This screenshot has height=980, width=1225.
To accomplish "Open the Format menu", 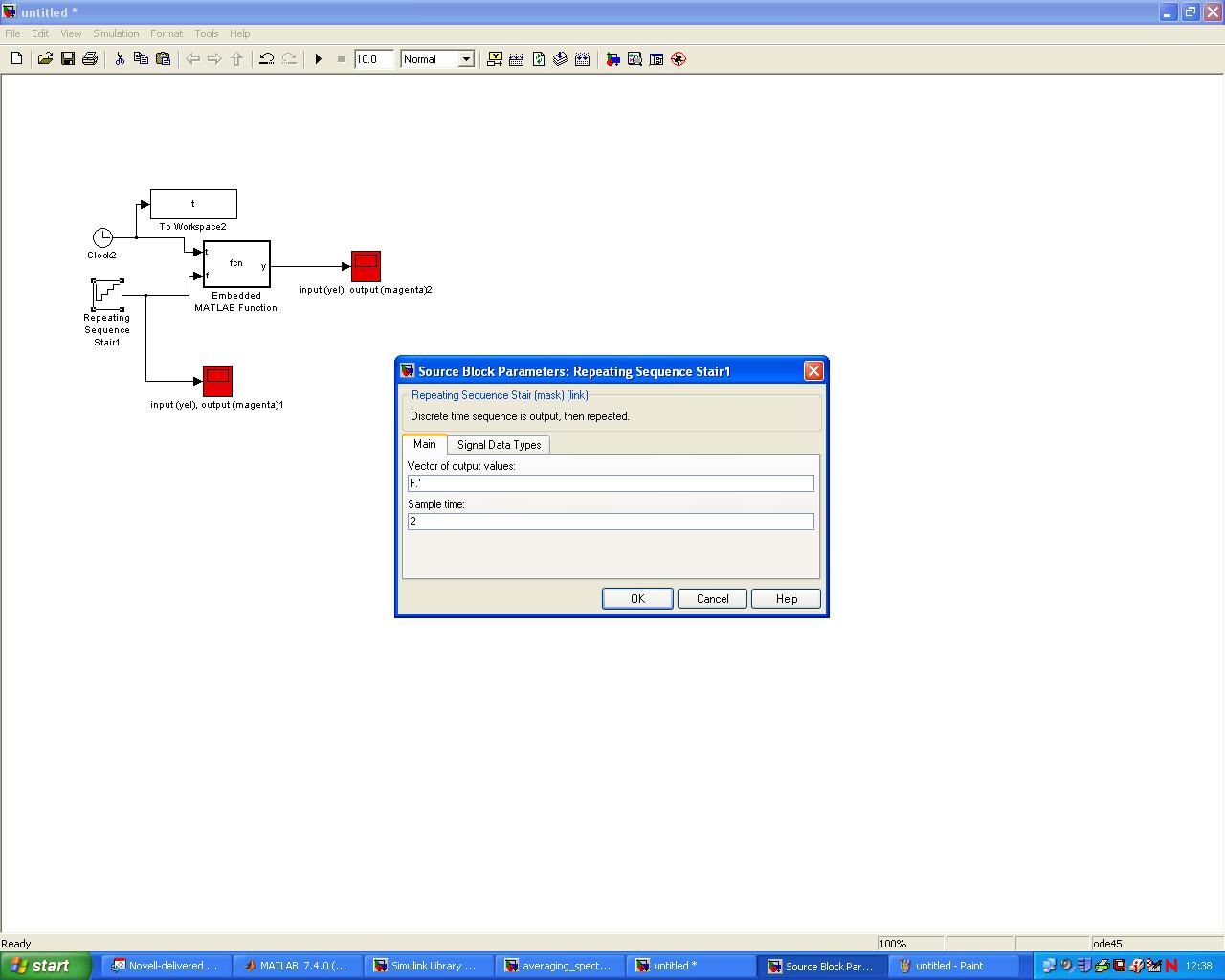I will (166, 33).
